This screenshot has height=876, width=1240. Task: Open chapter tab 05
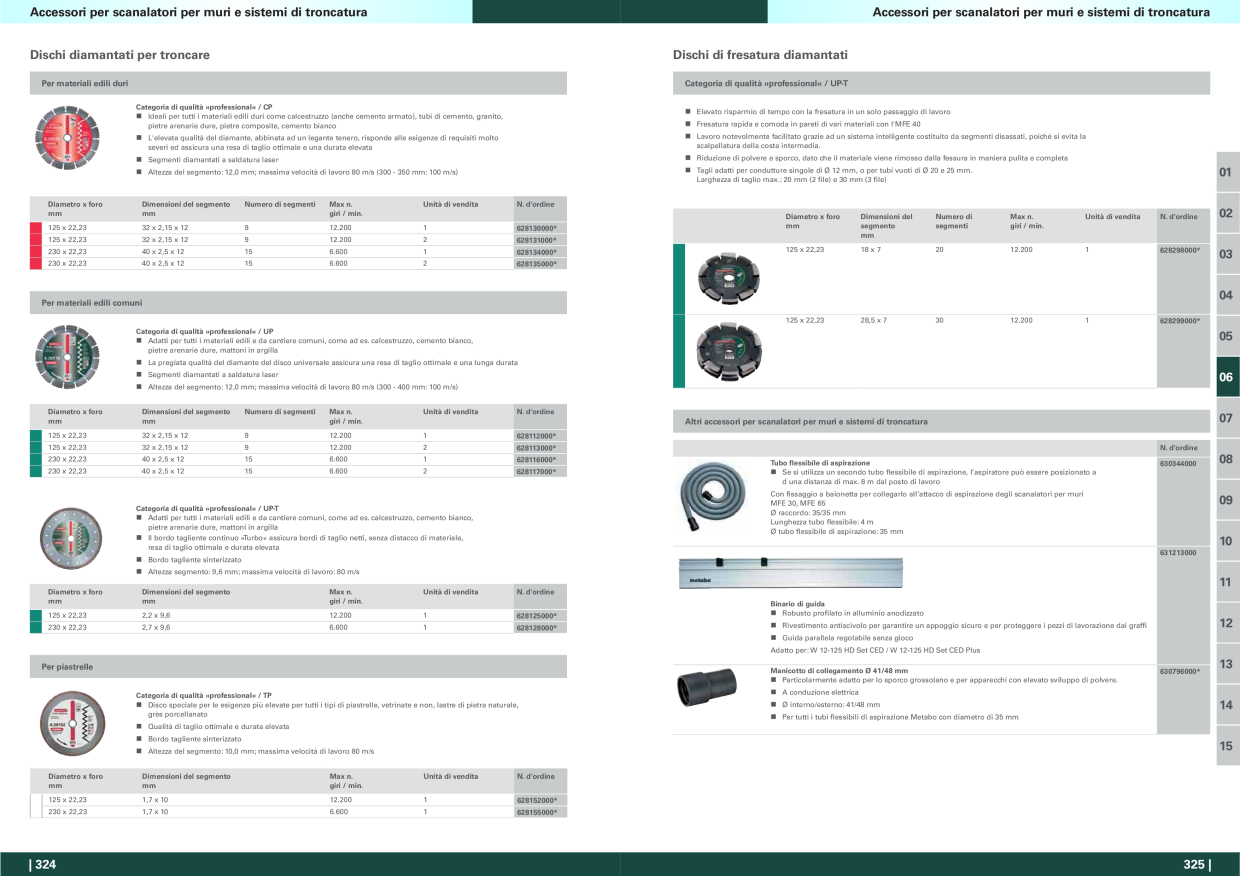coord(1227,336)
